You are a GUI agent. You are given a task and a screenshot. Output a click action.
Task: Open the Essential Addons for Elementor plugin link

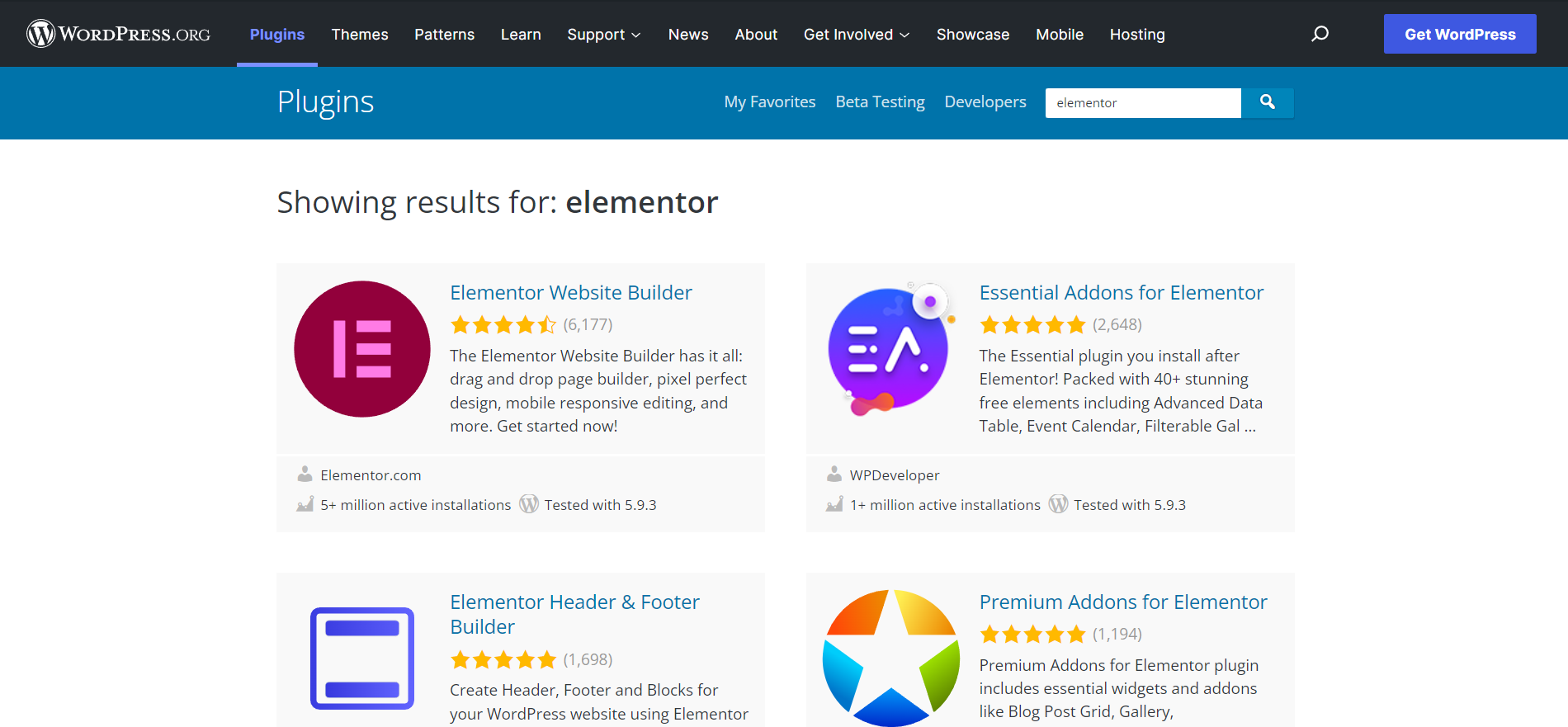1121,292
